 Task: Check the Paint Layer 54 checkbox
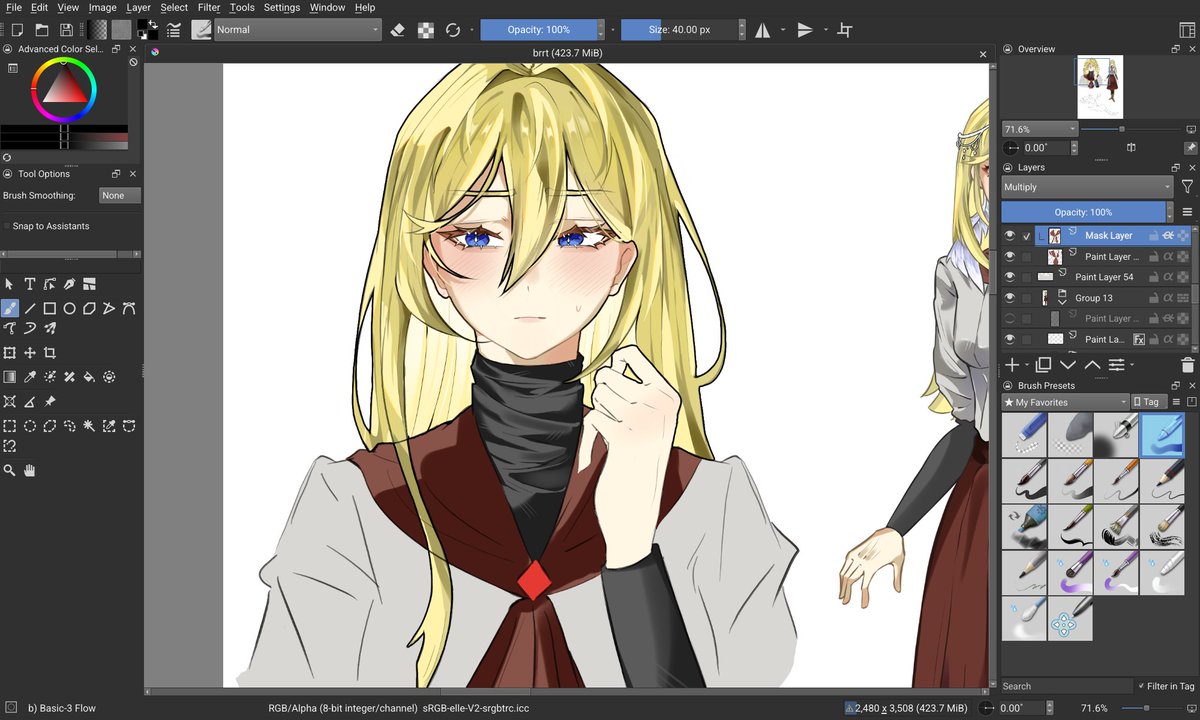pyautogui.click(x=1027, y=277)
